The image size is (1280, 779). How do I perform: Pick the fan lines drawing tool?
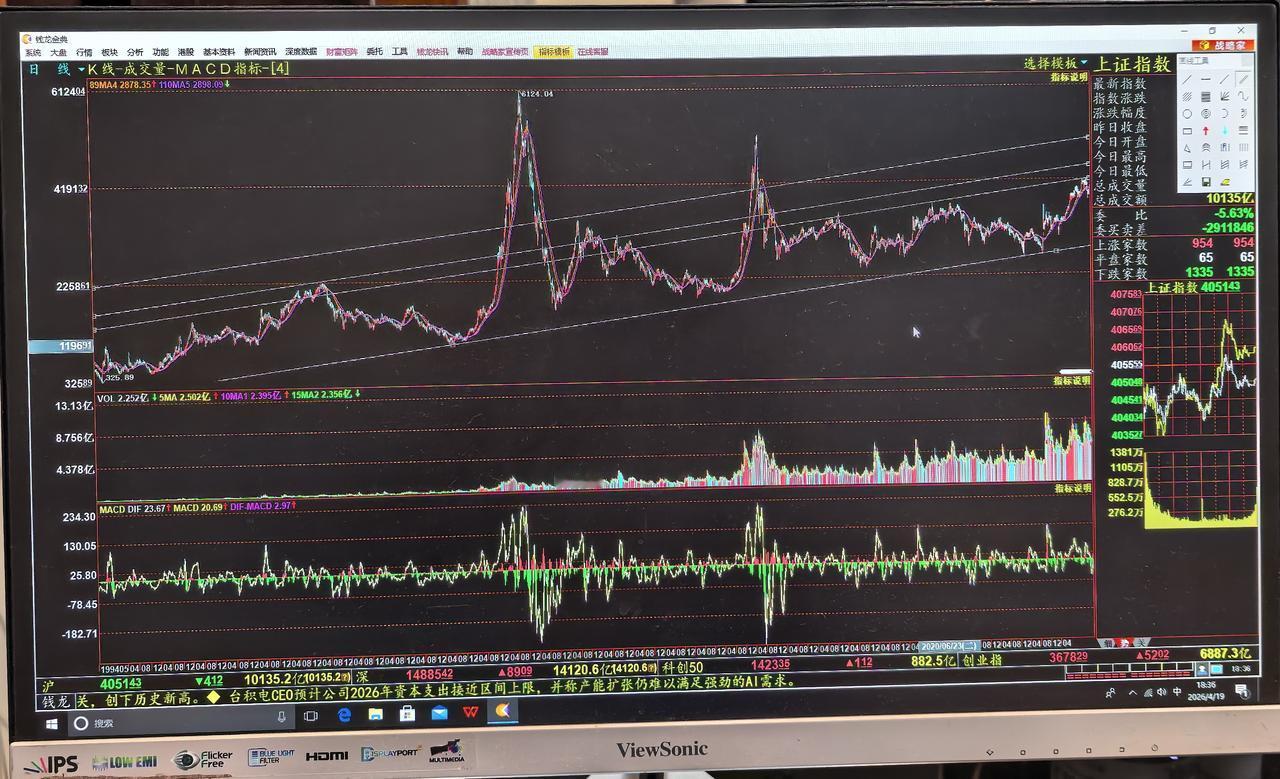point(1225,97)
